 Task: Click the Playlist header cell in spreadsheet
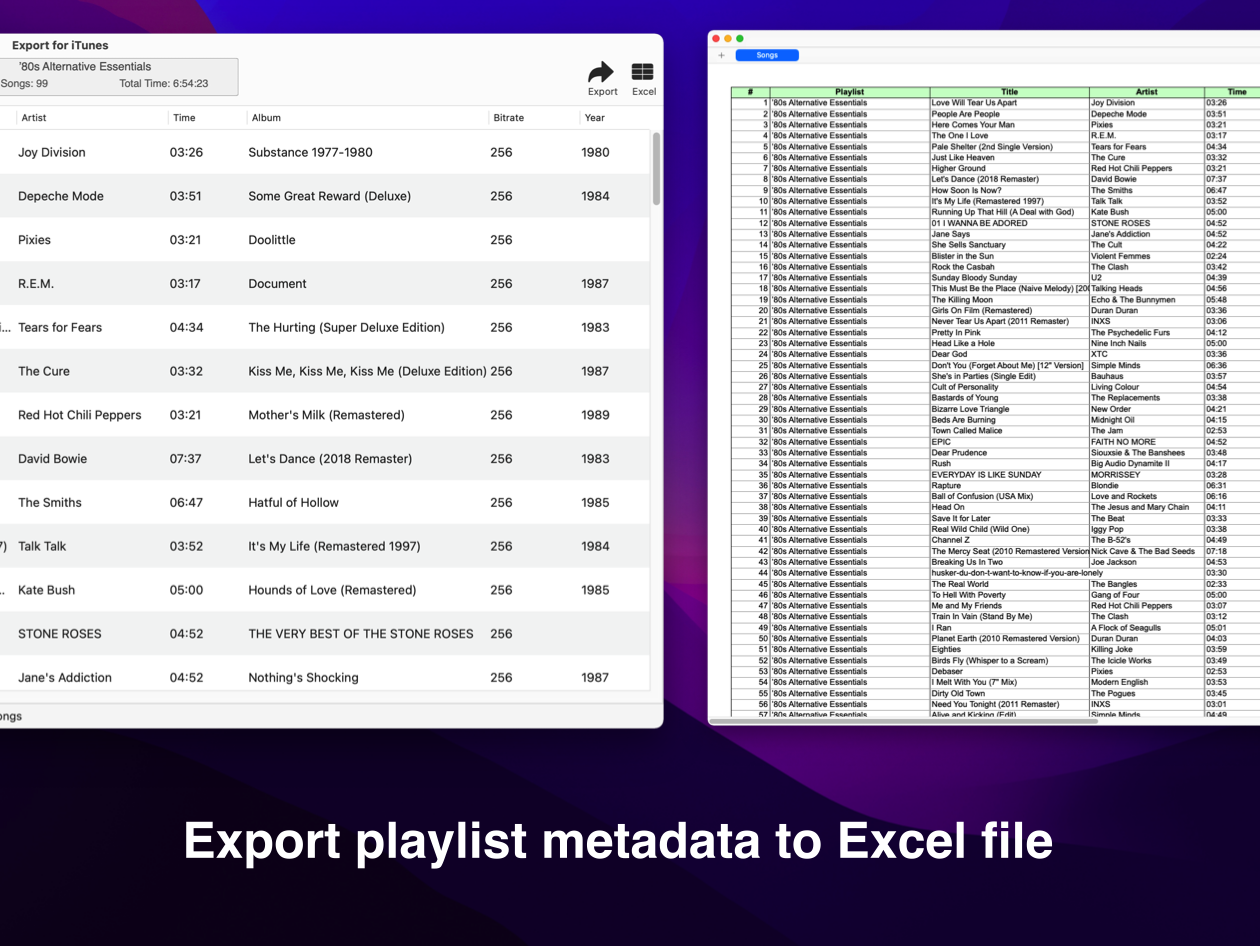[849, 92]
